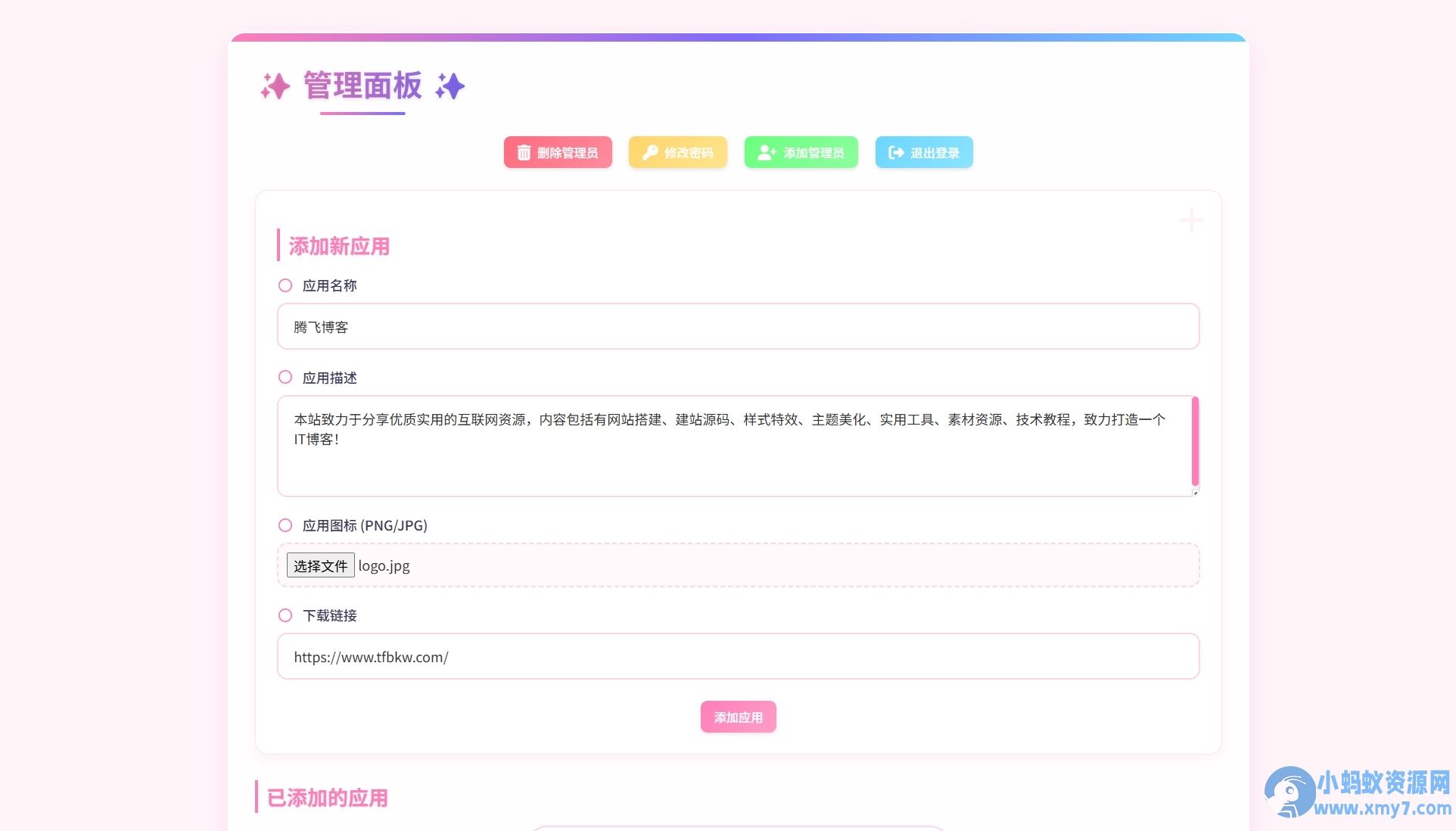
Task: Click the circle marker beside 应用描述
Action: [285, 377]
